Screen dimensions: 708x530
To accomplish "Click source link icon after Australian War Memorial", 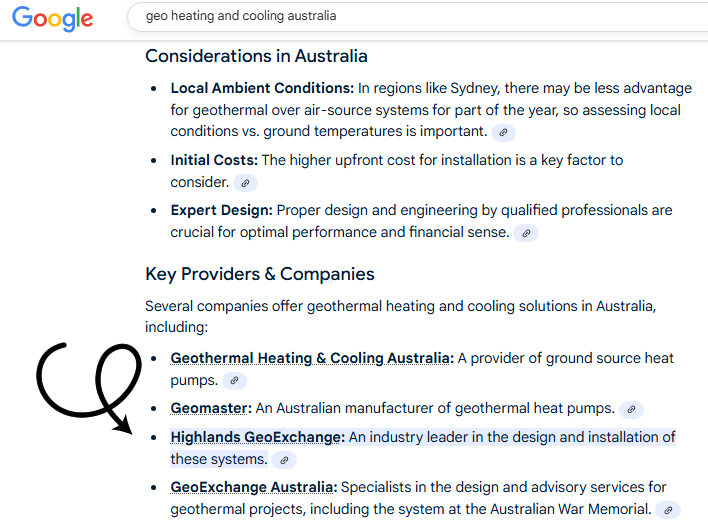I will 668,510.
